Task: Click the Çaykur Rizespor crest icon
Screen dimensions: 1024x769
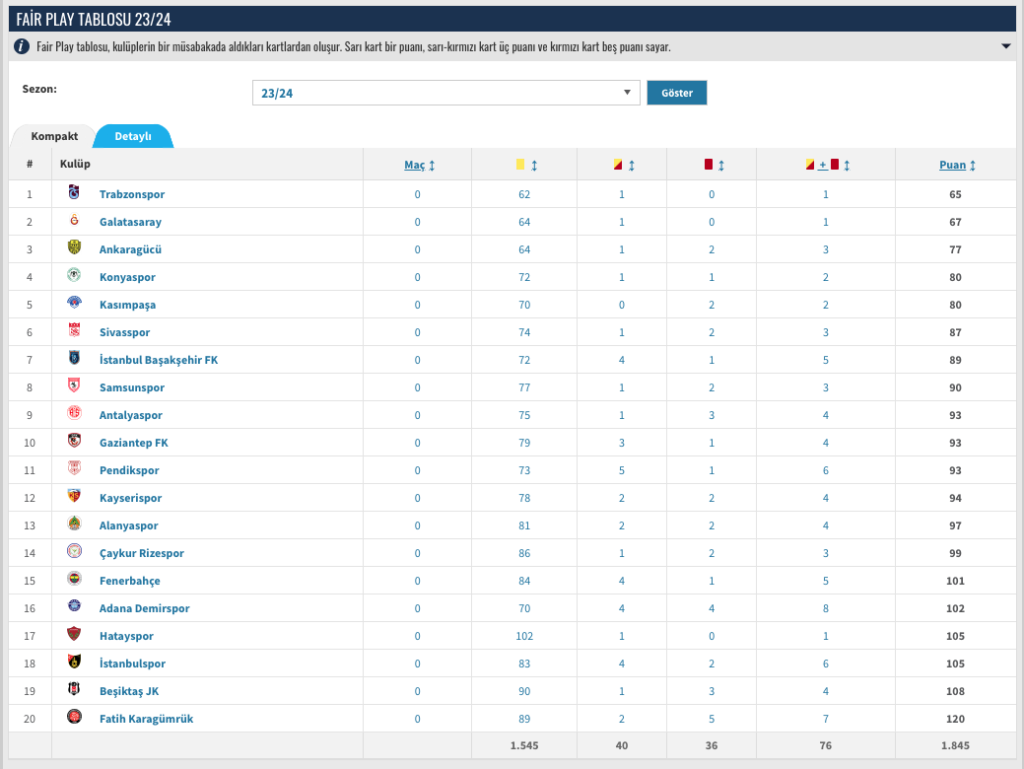Action: [x=74, y=551]
